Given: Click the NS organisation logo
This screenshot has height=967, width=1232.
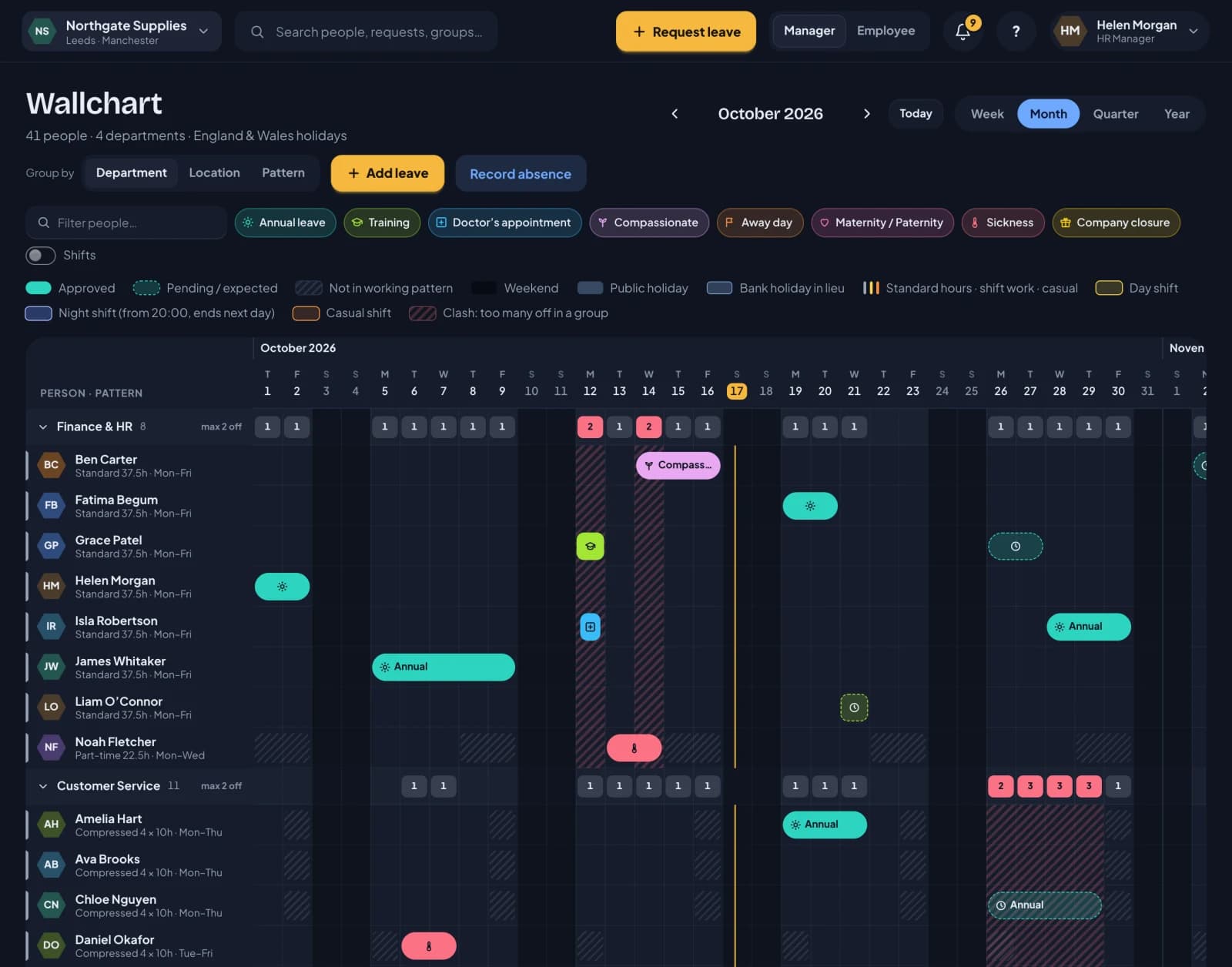Looking at the screenshot, I should [42, 31].
